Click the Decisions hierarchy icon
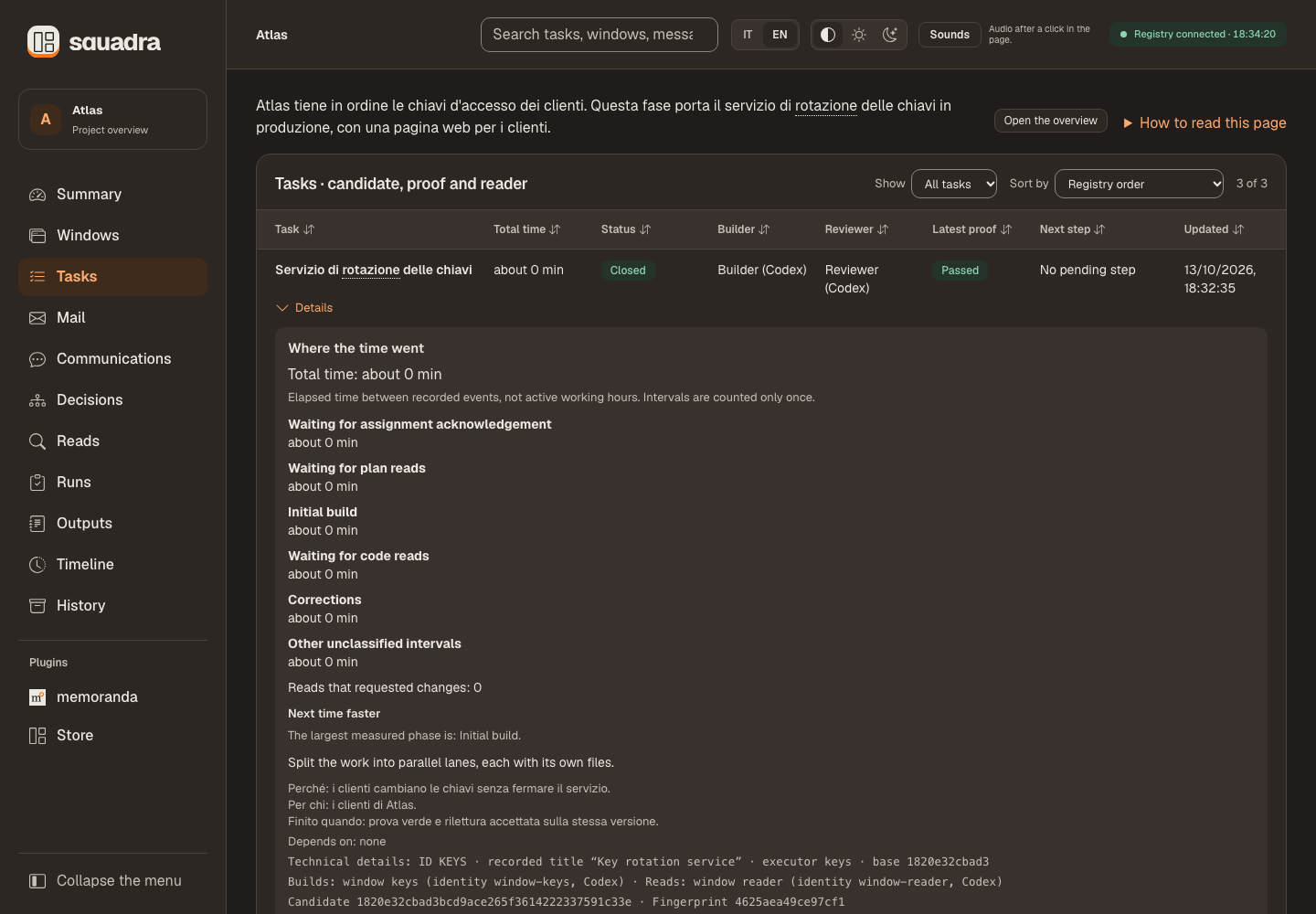The width and height of the screenshot is (1316, 914). coord(37,400)
